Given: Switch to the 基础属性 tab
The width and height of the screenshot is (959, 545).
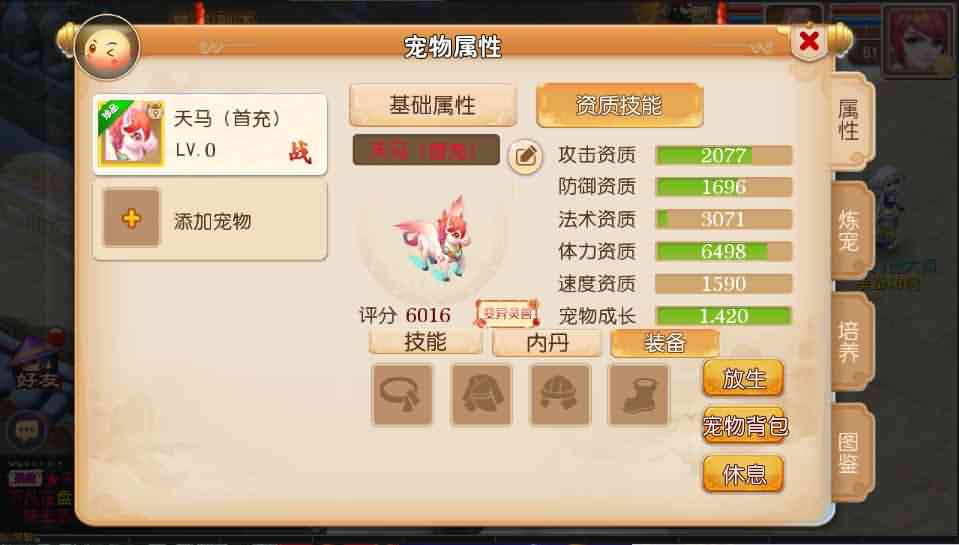Looking at the screenshot, I should [x=432, y=105].
